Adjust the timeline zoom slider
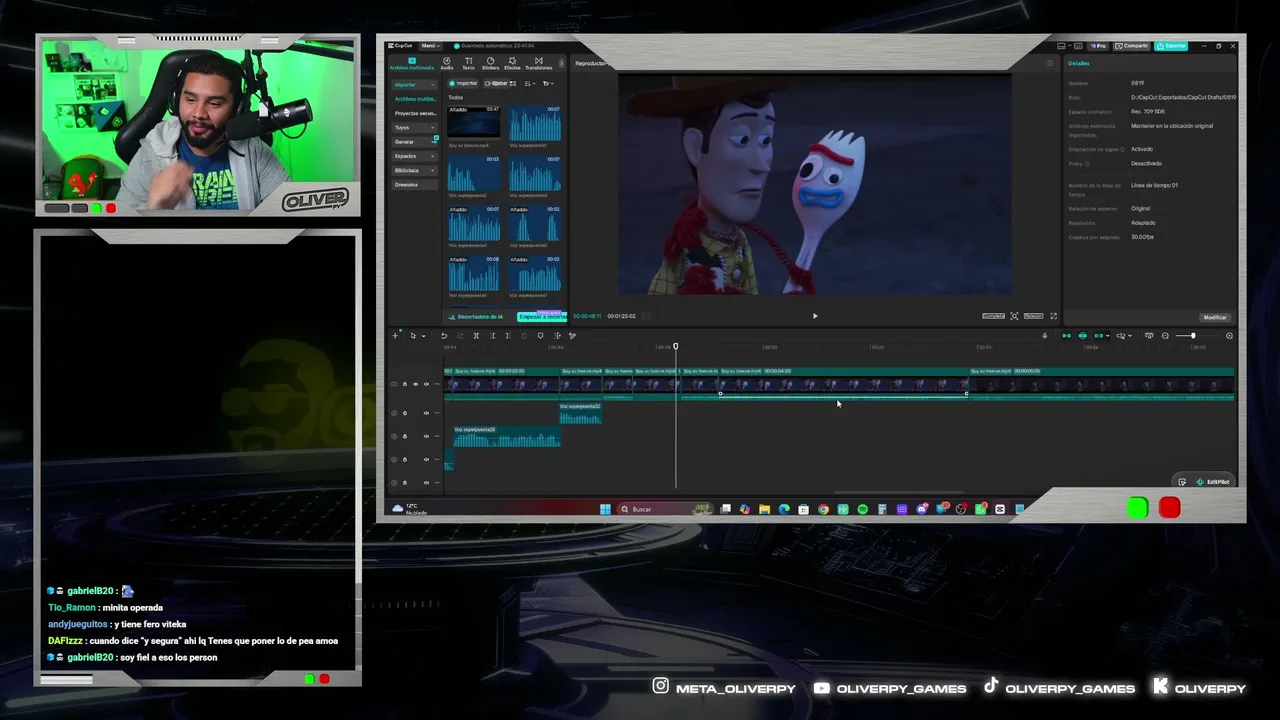The height and width of the screenshot is (720, 1280). point(1193,336)
